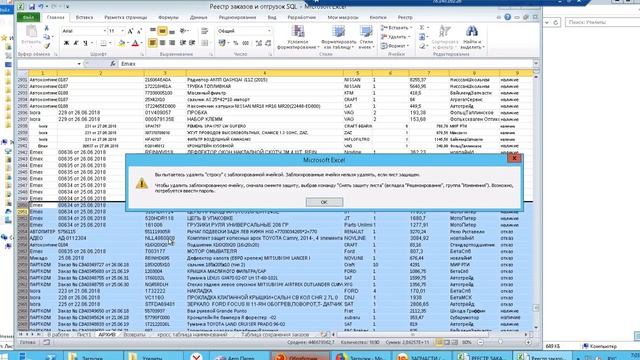Switch to the Разметка страницы ribbon tab
Viewport: 640px width, 360px height.
pos(125,18)
